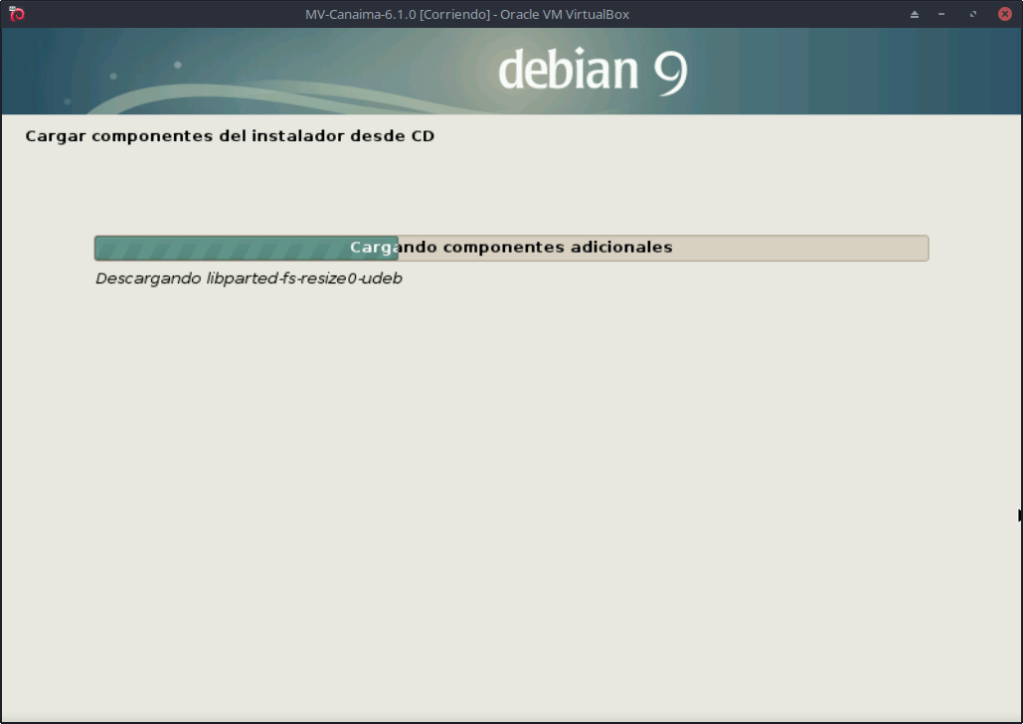Click the "componentes adicionales" progress label
Viewport: 1023px width, 724px height.
tap(557, 247)
